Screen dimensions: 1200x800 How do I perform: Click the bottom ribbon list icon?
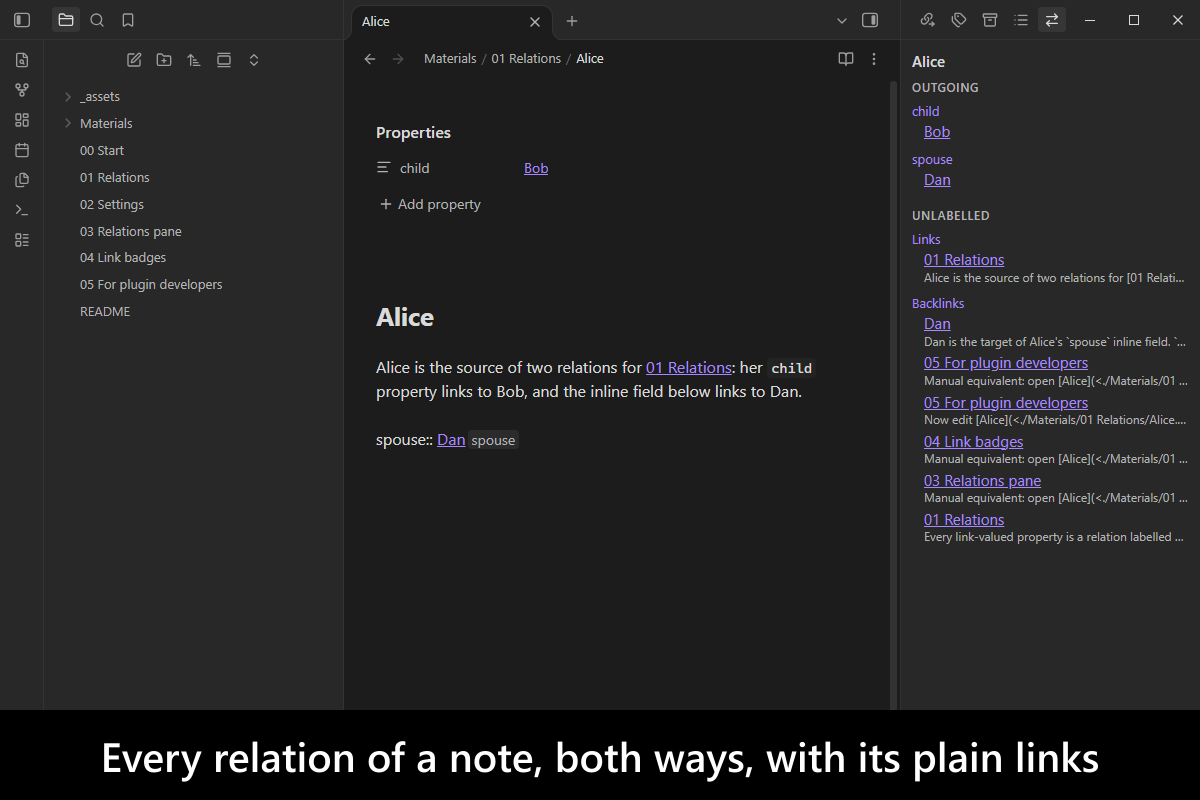click(x=22, y=240)
